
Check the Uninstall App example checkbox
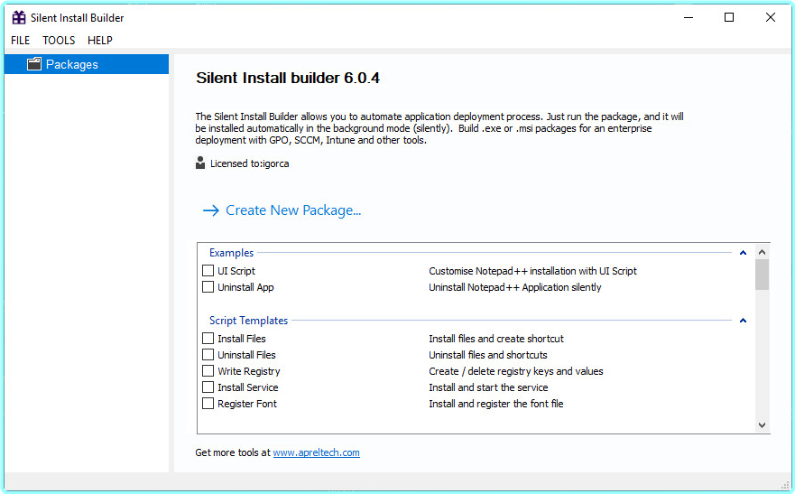208,287
